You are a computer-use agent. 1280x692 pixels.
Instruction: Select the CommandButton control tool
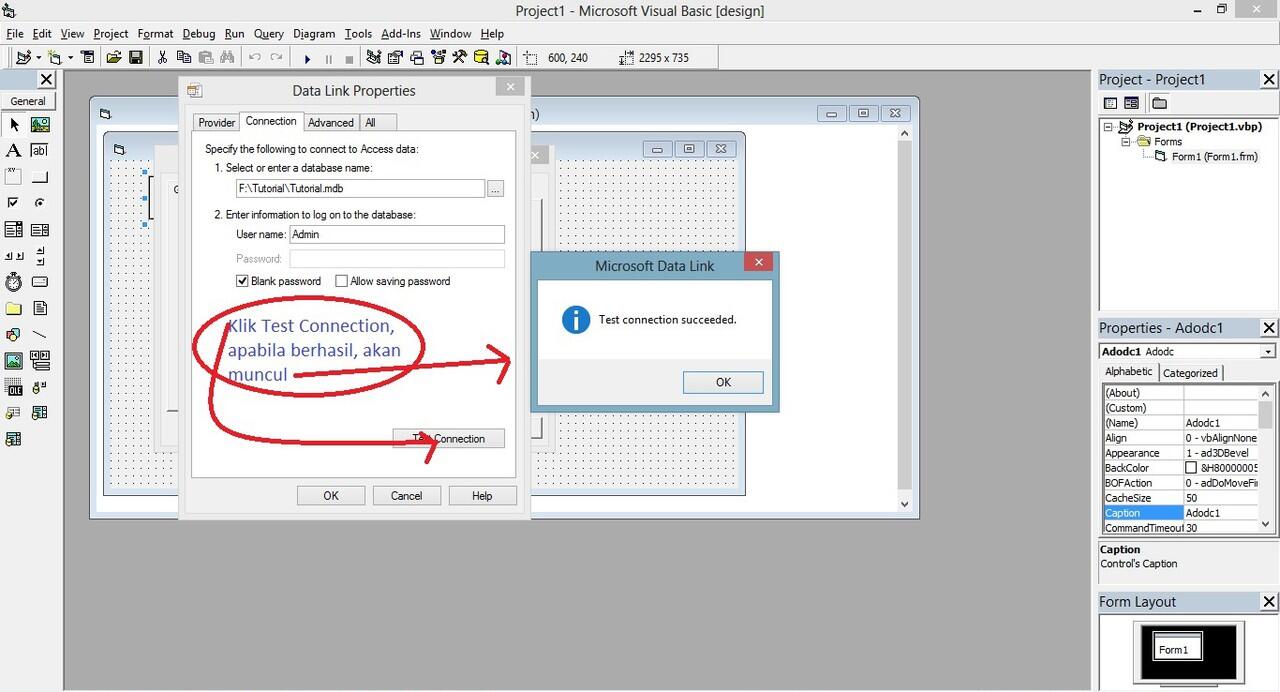click(x=40, y=177)
